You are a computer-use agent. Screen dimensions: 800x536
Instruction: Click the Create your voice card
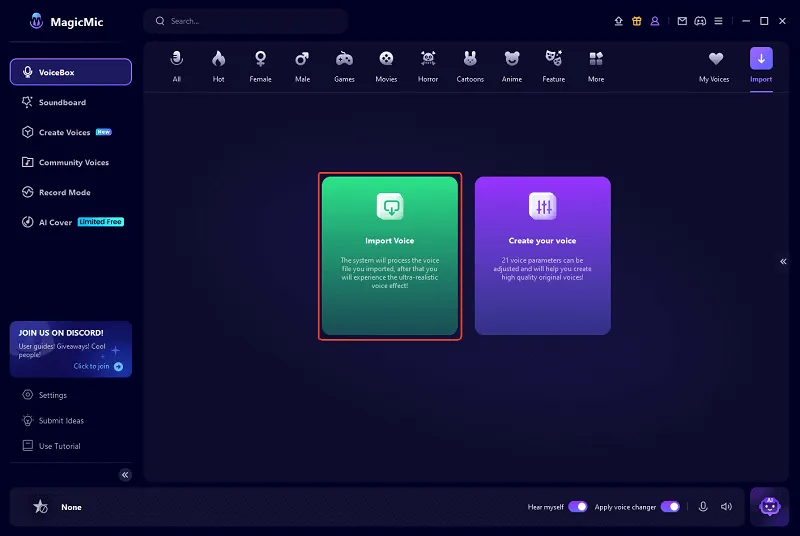click(542, 256)
